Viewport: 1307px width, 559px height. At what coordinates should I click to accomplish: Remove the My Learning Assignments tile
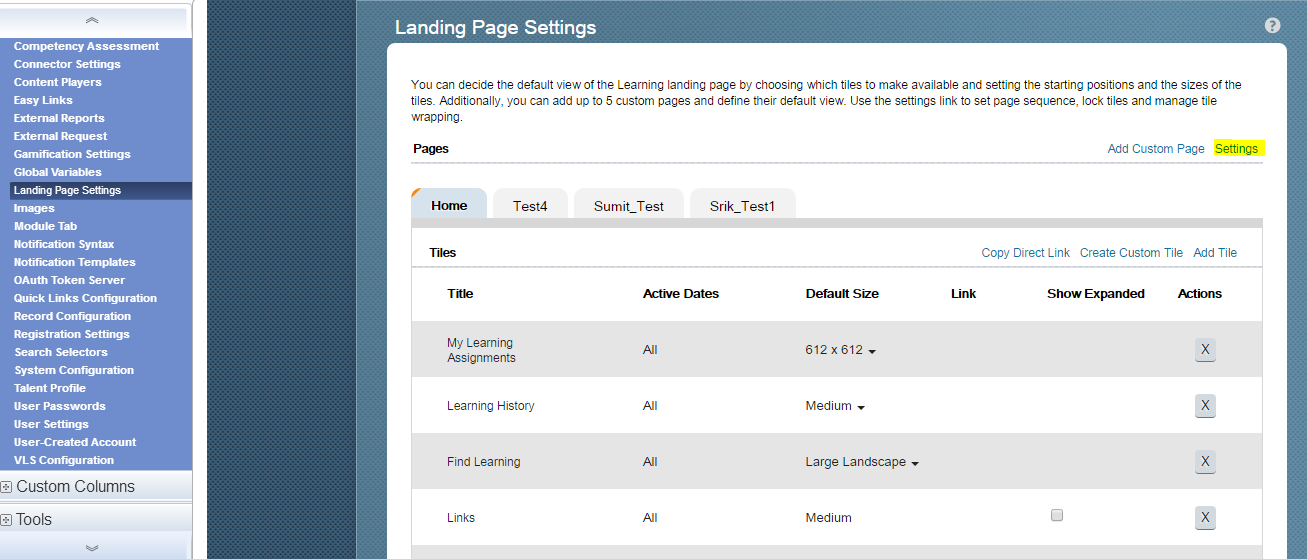pos(1205,350)
